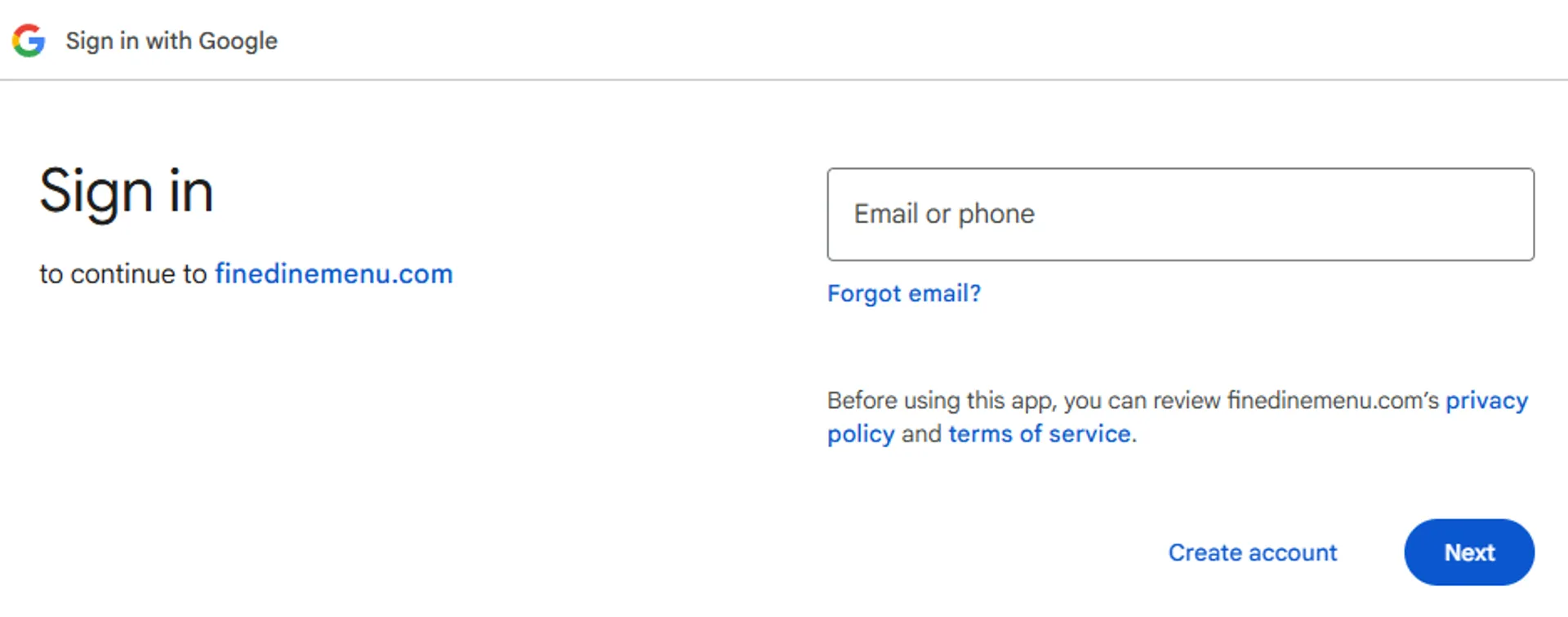Image resolution: width=1568 pixels, height=617 pixels.
Task: Click the word 'Google' in the header
Action: (238, 41)
